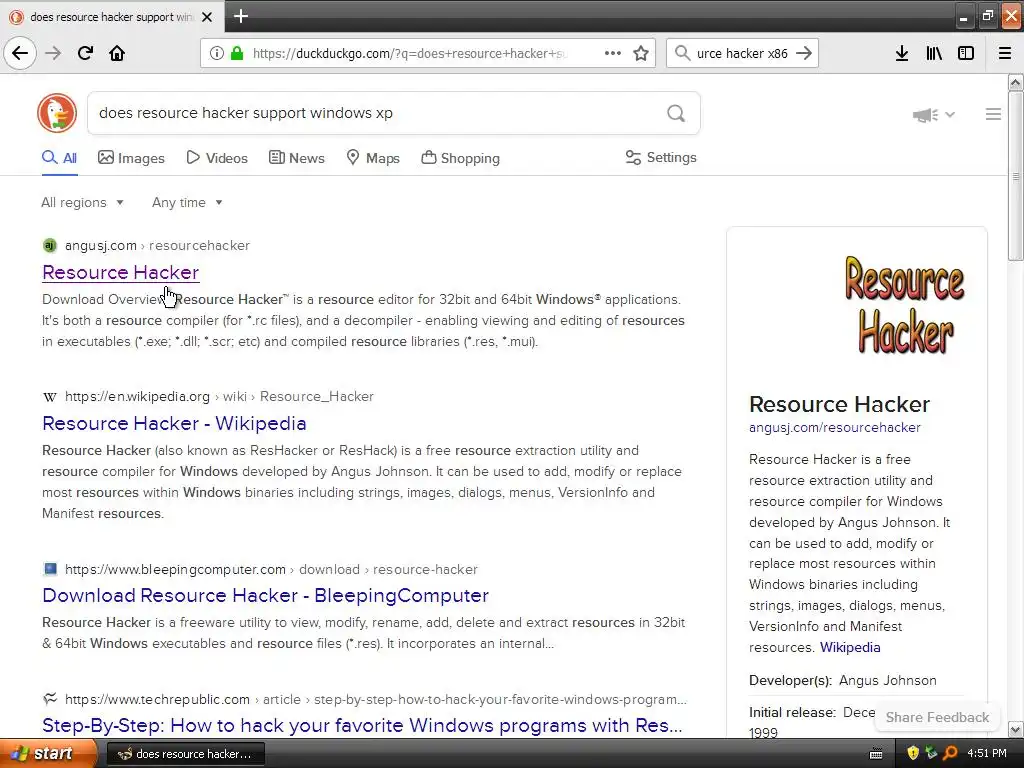Open the downloads panel
The image size is (1024, 768).
coord(902,53)
